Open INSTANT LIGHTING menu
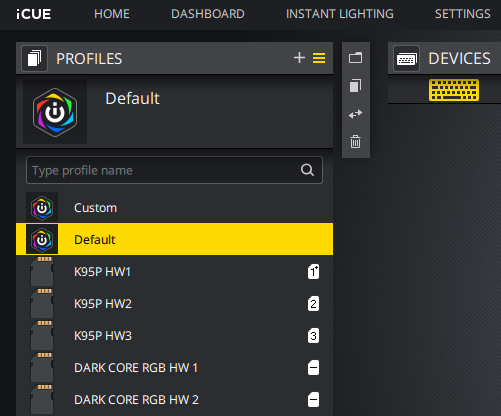The image size is (501, 416). (340, 14)
